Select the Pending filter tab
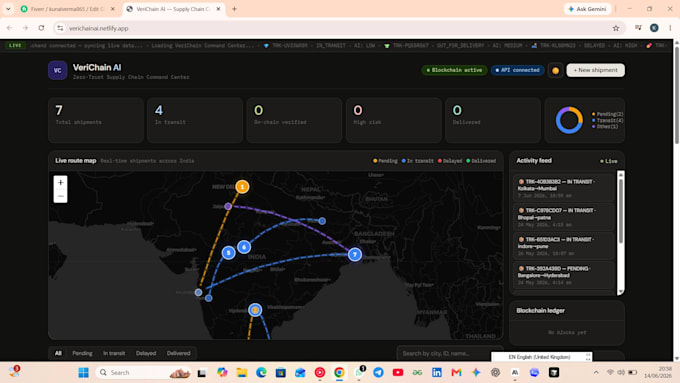 [x=82, y=354]
